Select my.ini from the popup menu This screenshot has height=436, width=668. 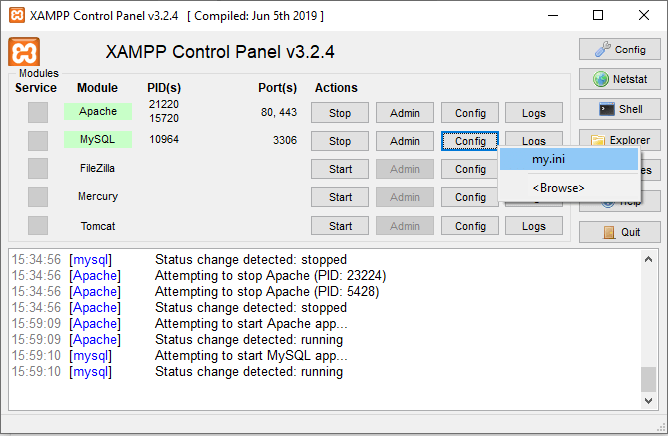[567, 159]
